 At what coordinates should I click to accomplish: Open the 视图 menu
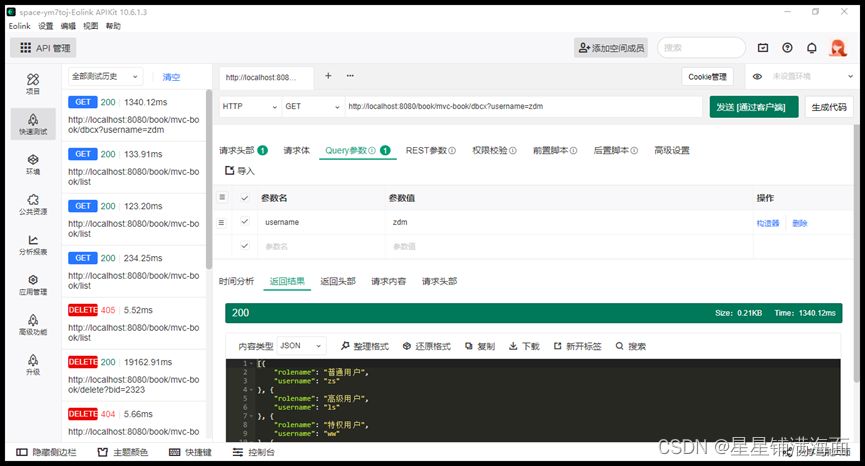click(x=90, y=26)
